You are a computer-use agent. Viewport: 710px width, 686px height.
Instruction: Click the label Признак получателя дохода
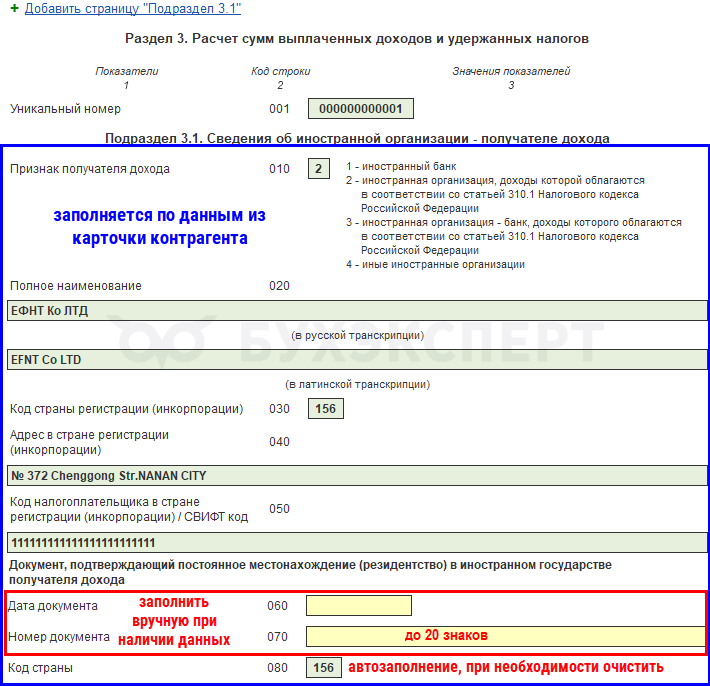[x=90, y=169]
